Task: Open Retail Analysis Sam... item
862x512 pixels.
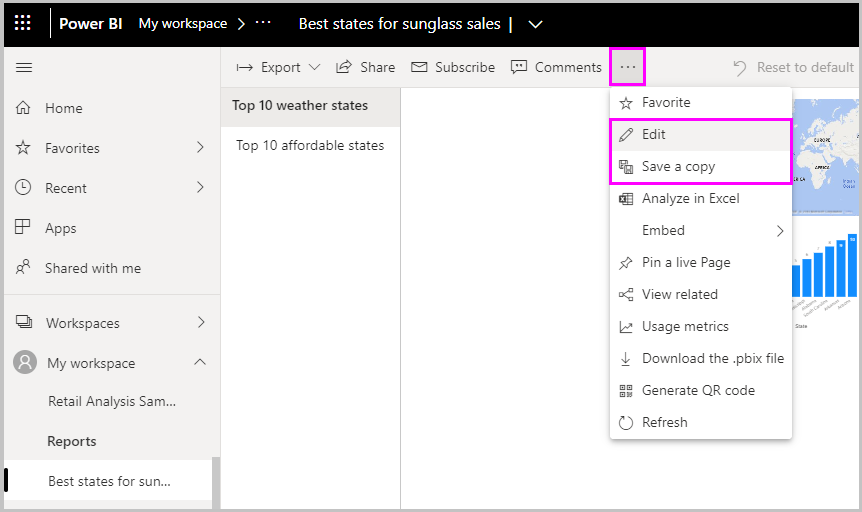Action: point(112,401)
